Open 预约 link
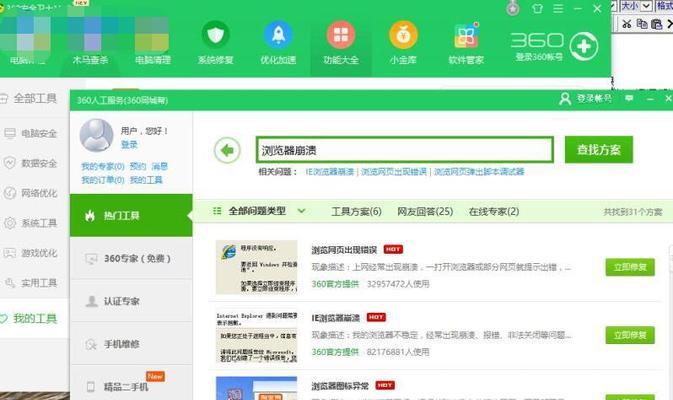Screen dimensions: 673x400 [x=138, y=167]
